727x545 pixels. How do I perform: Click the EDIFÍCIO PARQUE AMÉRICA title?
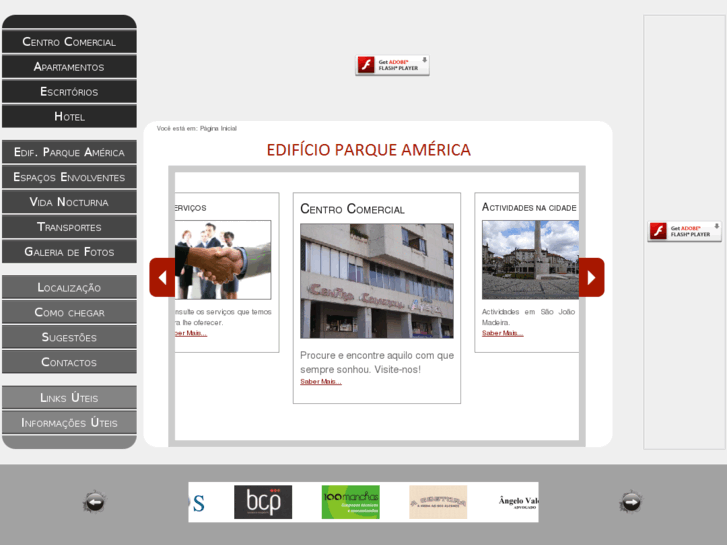tap(369, 150)
